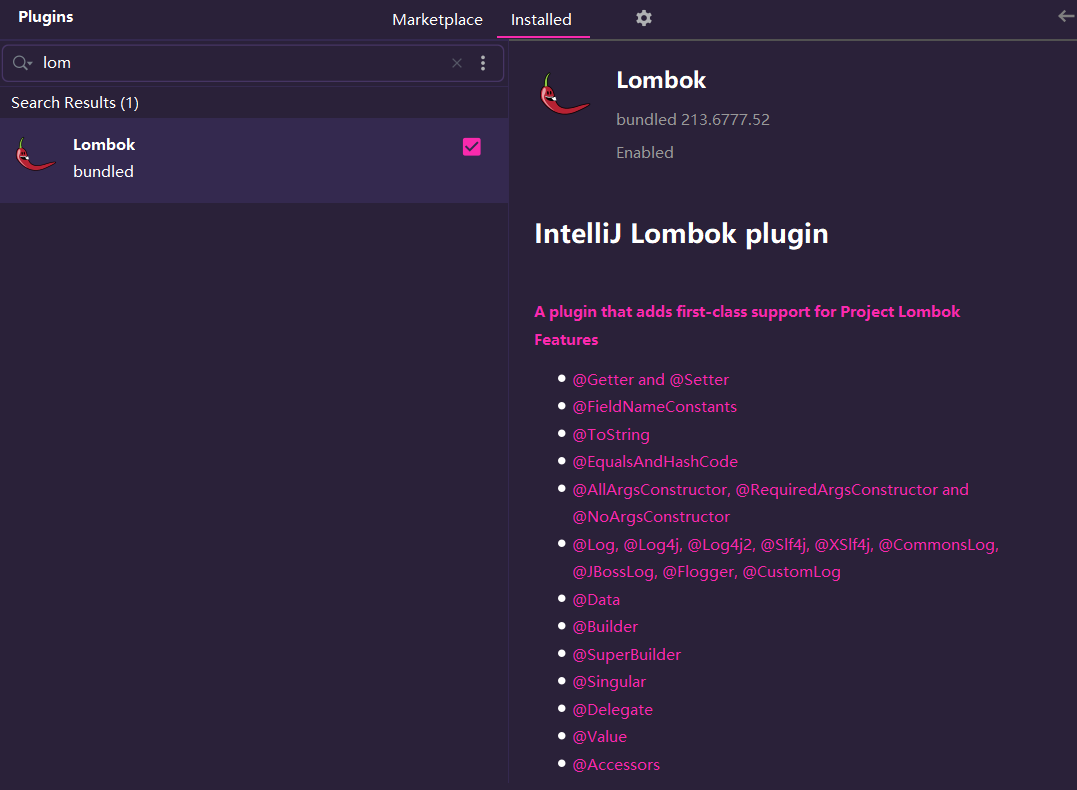Open the @EqualsAndHashCode link
Screen dimensions: 1077x790
point(655,462)
